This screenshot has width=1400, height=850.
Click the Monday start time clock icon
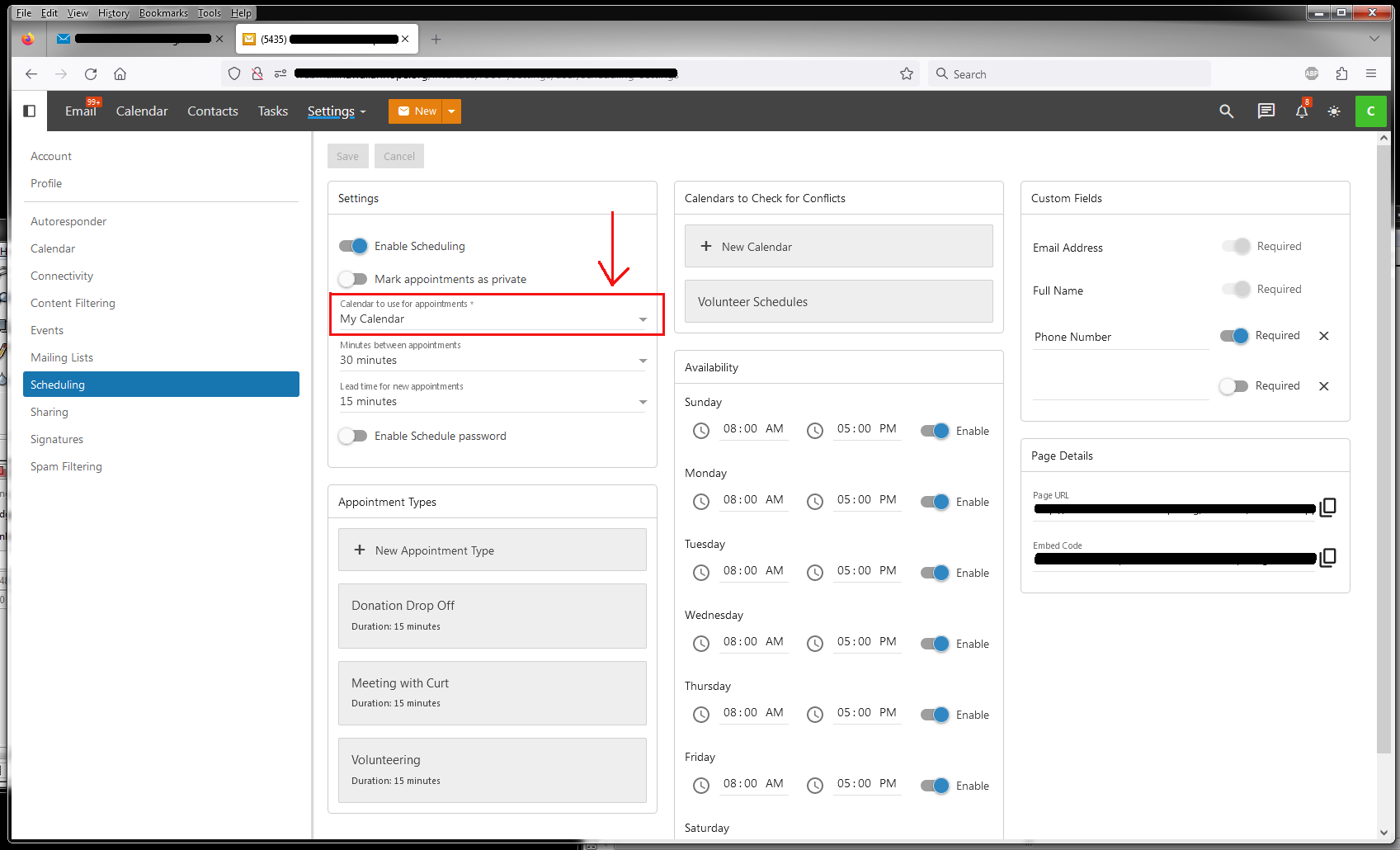click(x=701, y=502)
